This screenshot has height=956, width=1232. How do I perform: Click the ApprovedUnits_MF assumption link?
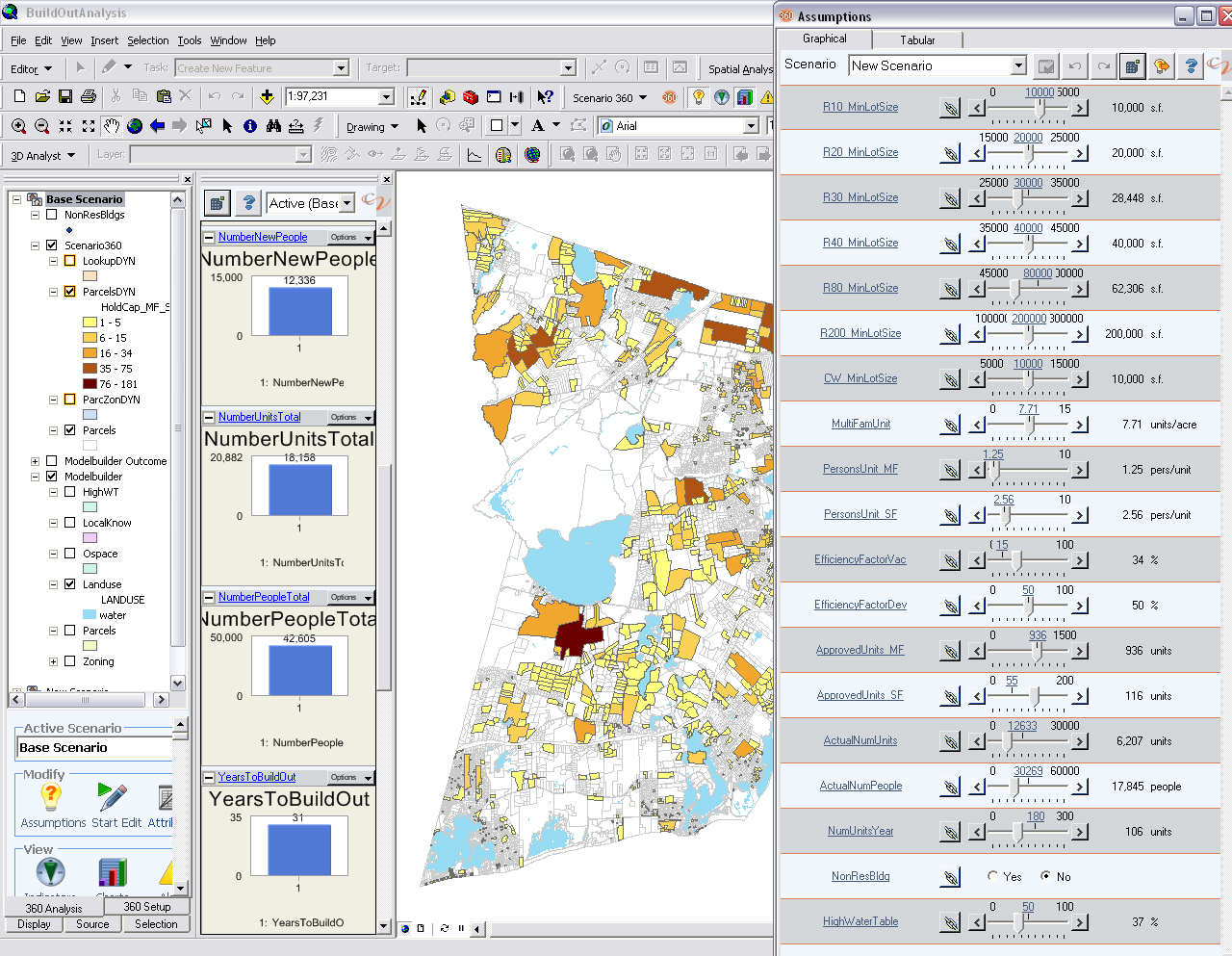click(860, 650)
